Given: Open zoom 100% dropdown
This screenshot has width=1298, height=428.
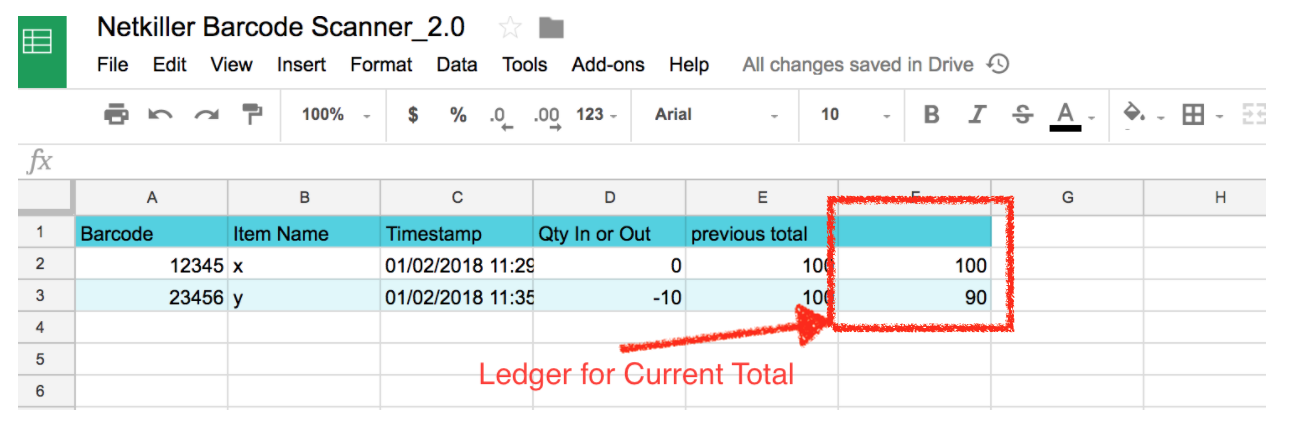Looking at the screenshot, I should 337,114.
